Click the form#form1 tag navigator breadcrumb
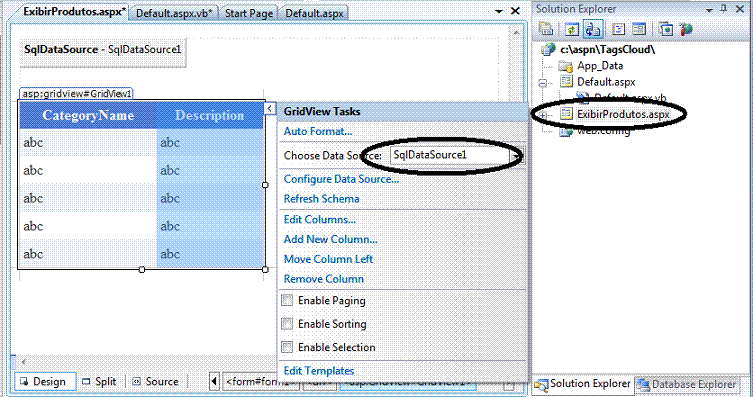This screenshot has width=753, height=397. [x=262, y=382]
